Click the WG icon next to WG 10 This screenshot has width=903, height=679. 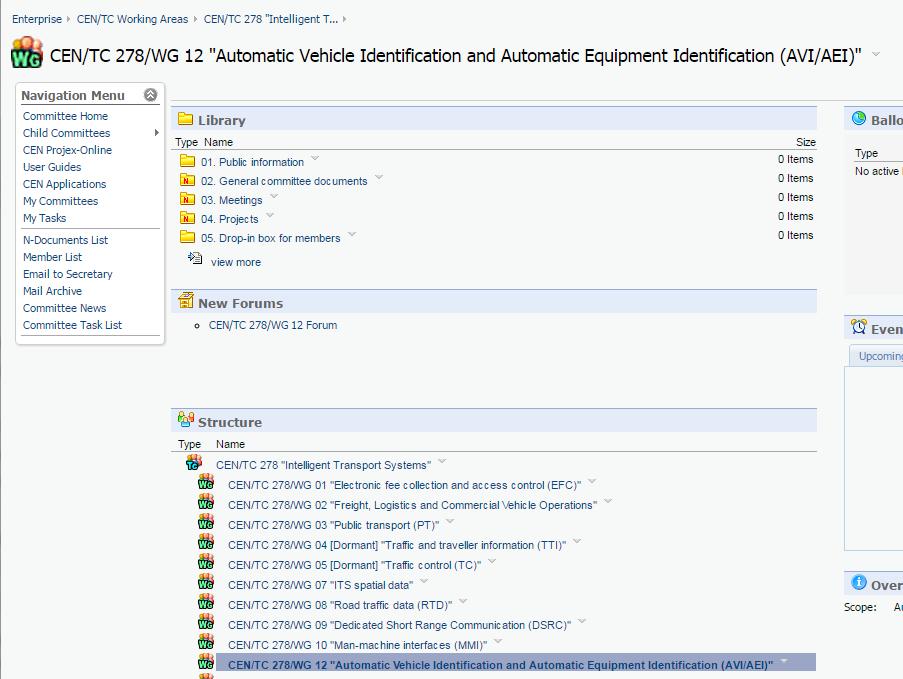point(206,642)
